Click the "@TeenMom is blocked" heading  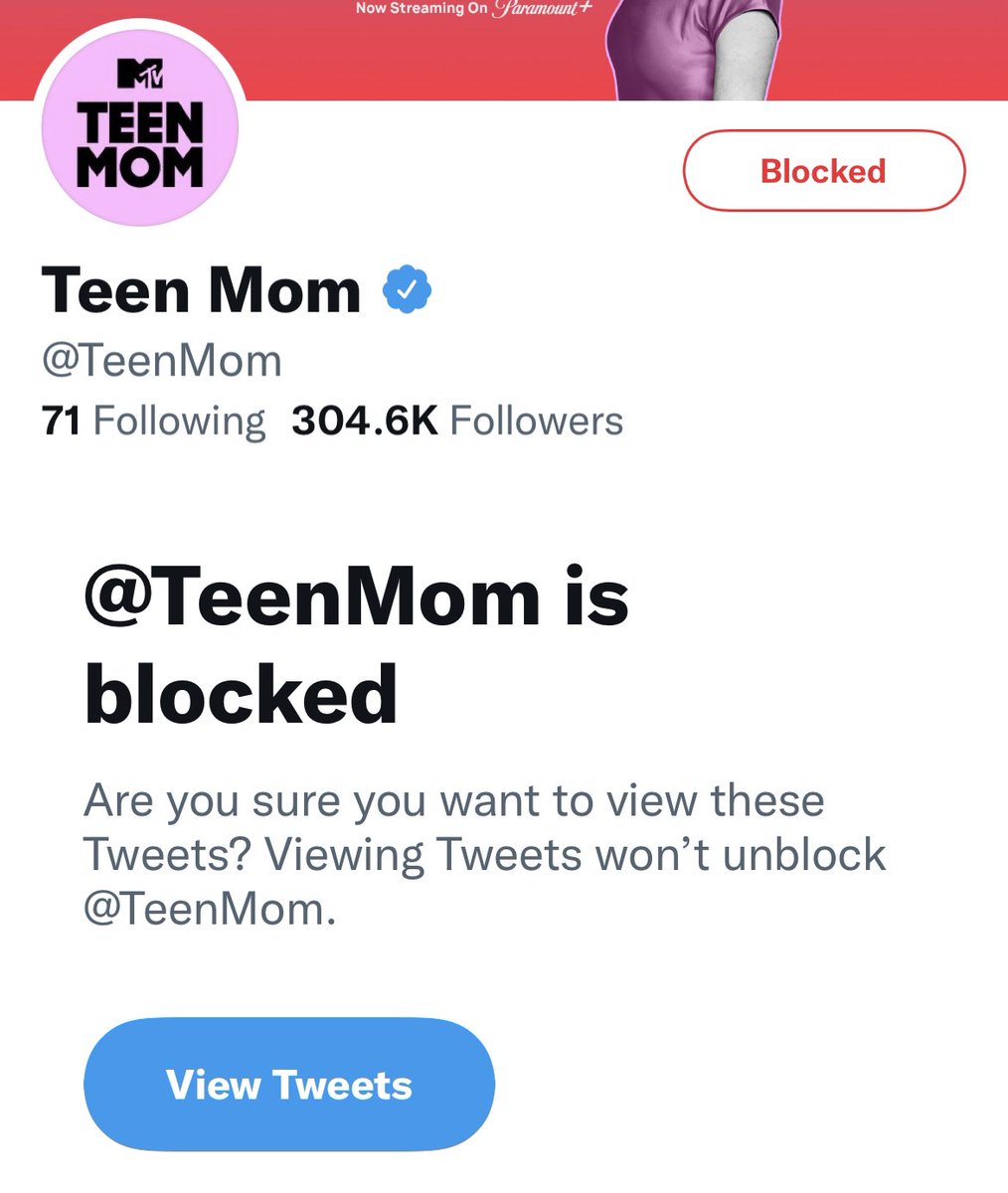tap(357, 644)
